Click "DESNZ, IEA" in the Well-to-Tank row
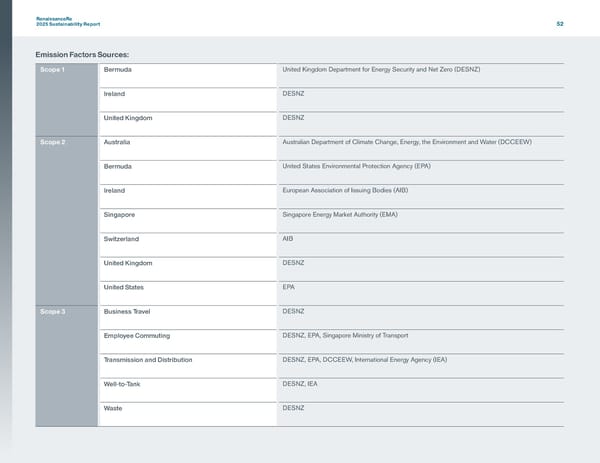The height and width of the screenshot is (463, 600). 300,384
